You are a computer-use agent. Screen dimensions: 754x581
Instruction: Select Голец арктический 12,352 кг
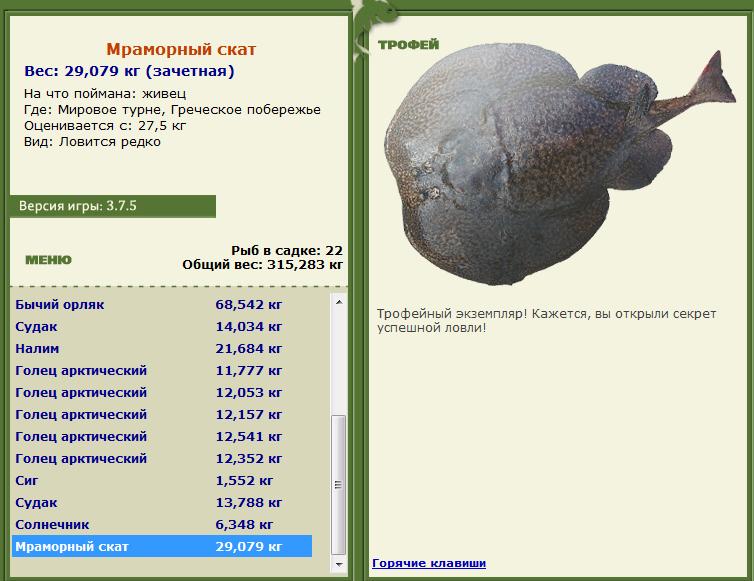[162, 458]
